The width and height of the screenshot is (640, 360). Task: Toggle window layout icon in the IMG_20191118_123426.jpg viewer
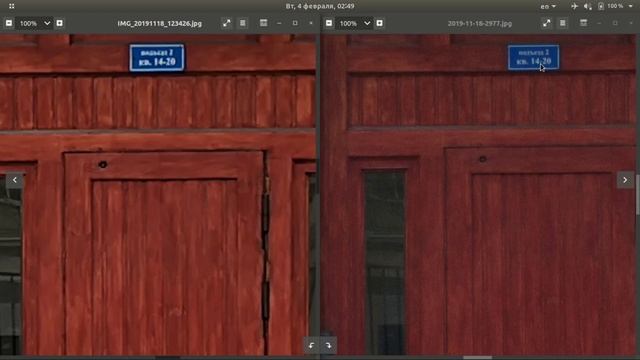coord(264,23)
